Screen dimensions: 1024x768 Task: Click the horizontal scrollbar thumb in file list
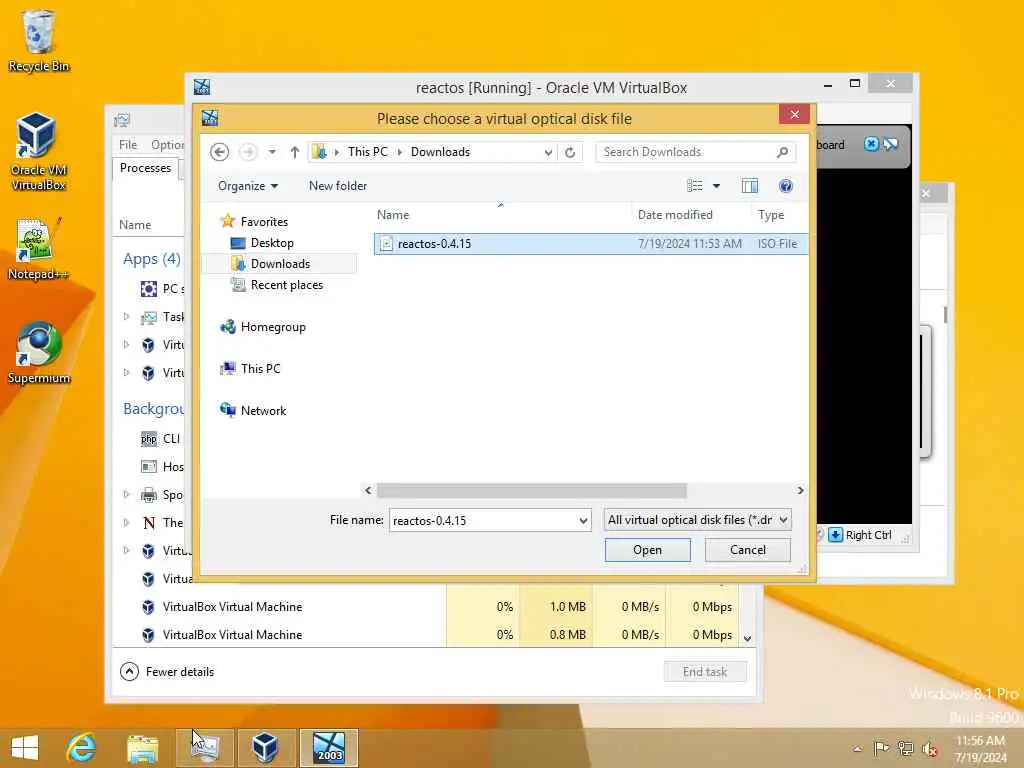tap(532, 490)
